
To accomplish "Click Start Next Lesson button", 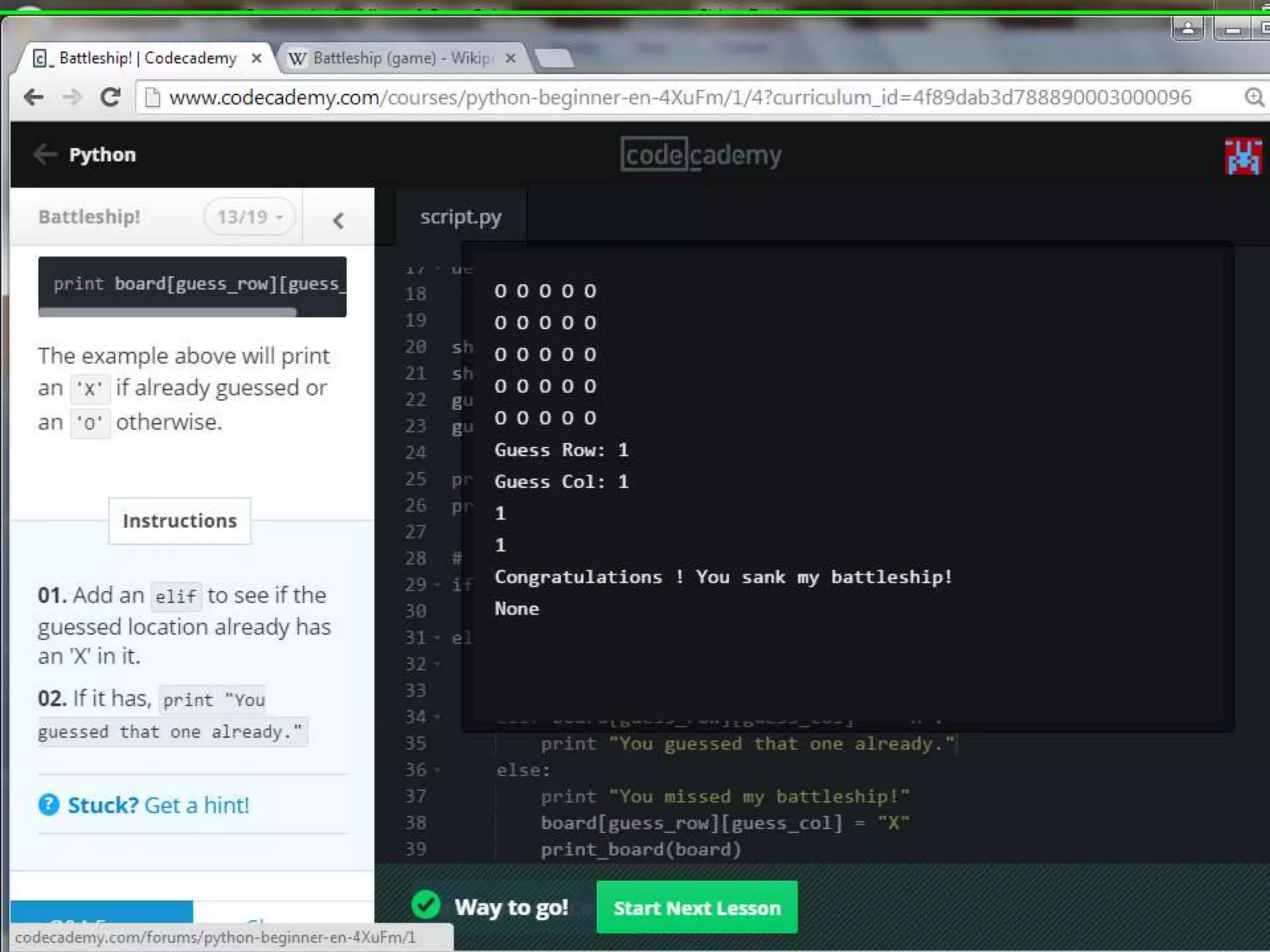I will (x=696, y=907).
